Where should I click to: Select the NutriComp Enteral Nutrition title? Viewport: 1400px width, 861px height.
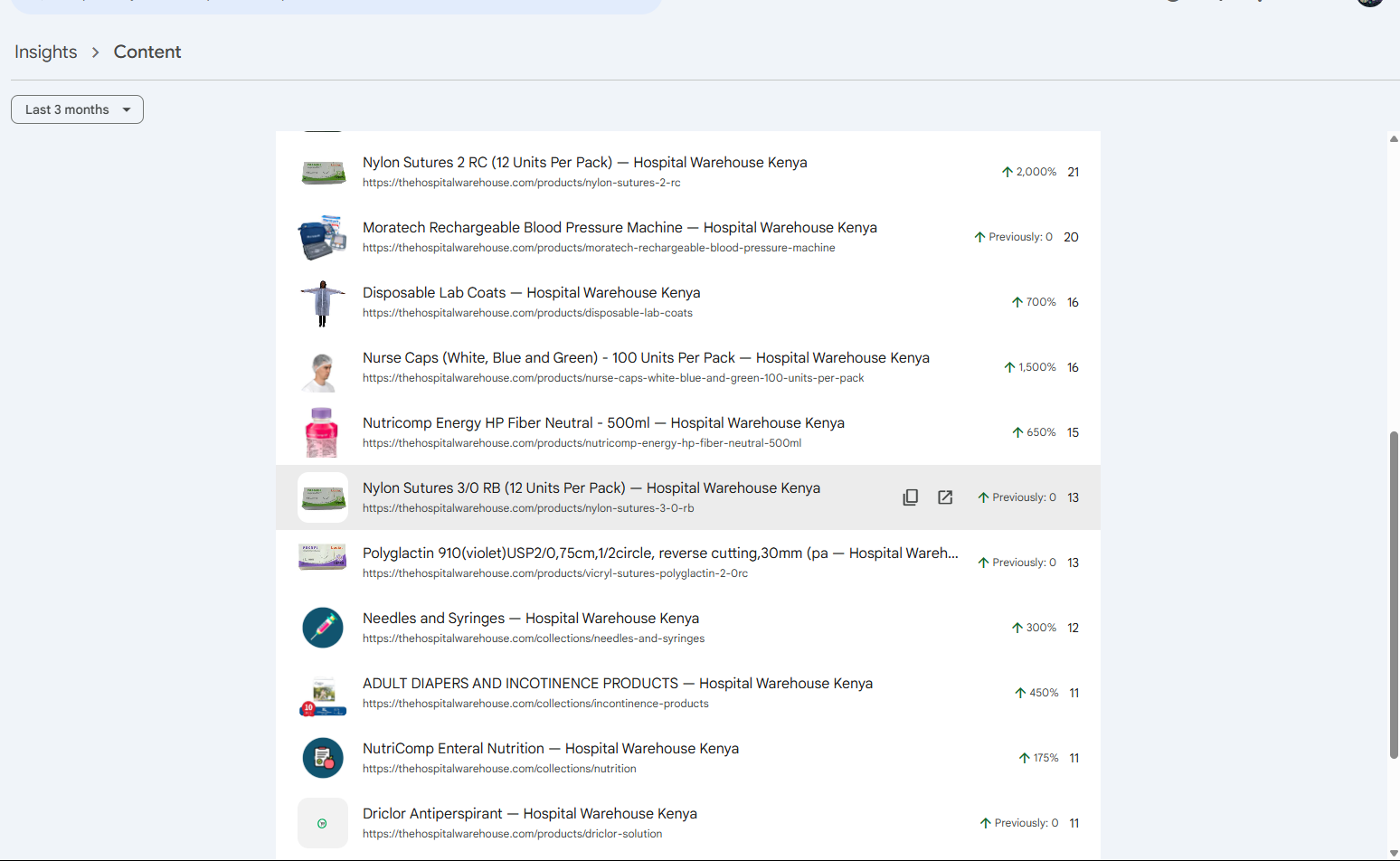[551, 749]
